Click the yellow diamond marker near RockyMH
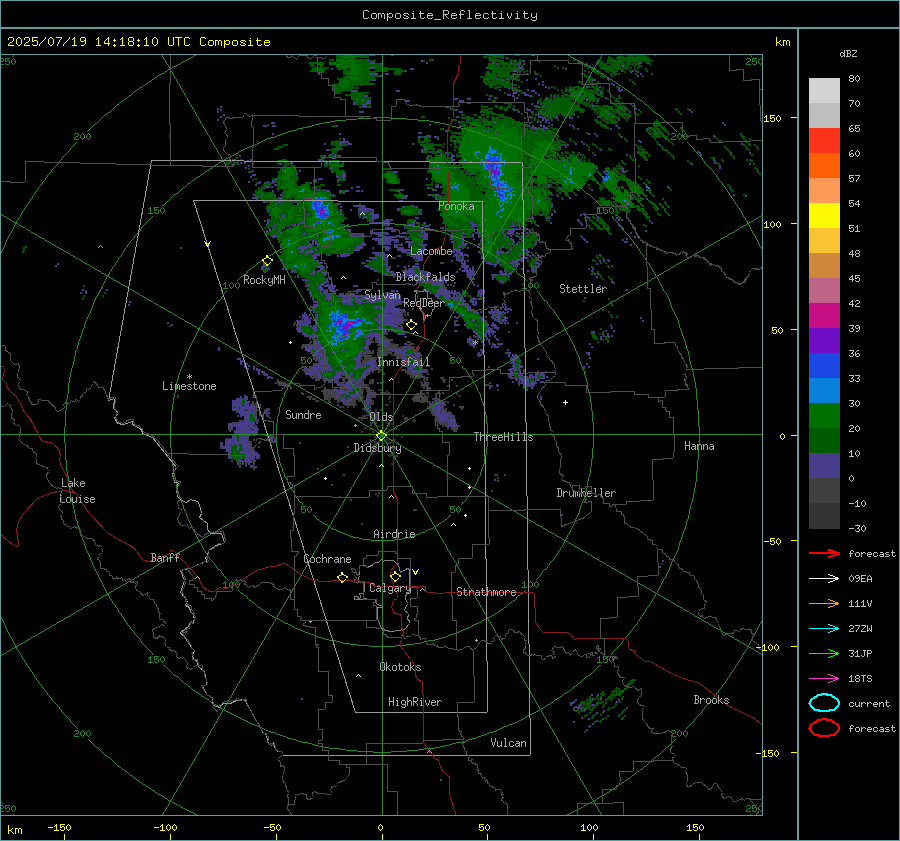900x841 pixels. click(x=267, y=261)
